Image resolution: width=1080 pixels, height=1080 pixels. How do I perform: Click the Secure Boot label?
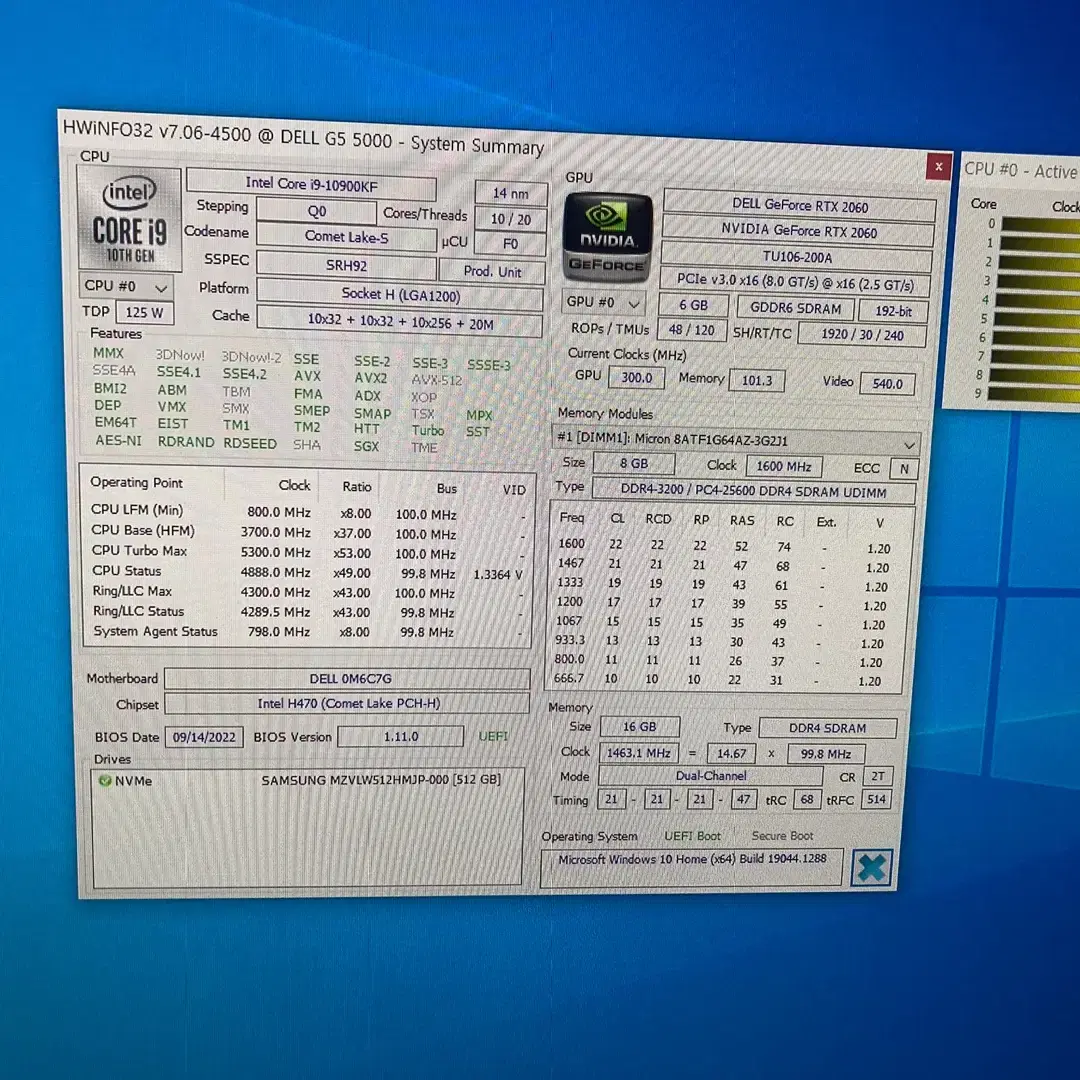coord(782,835)
